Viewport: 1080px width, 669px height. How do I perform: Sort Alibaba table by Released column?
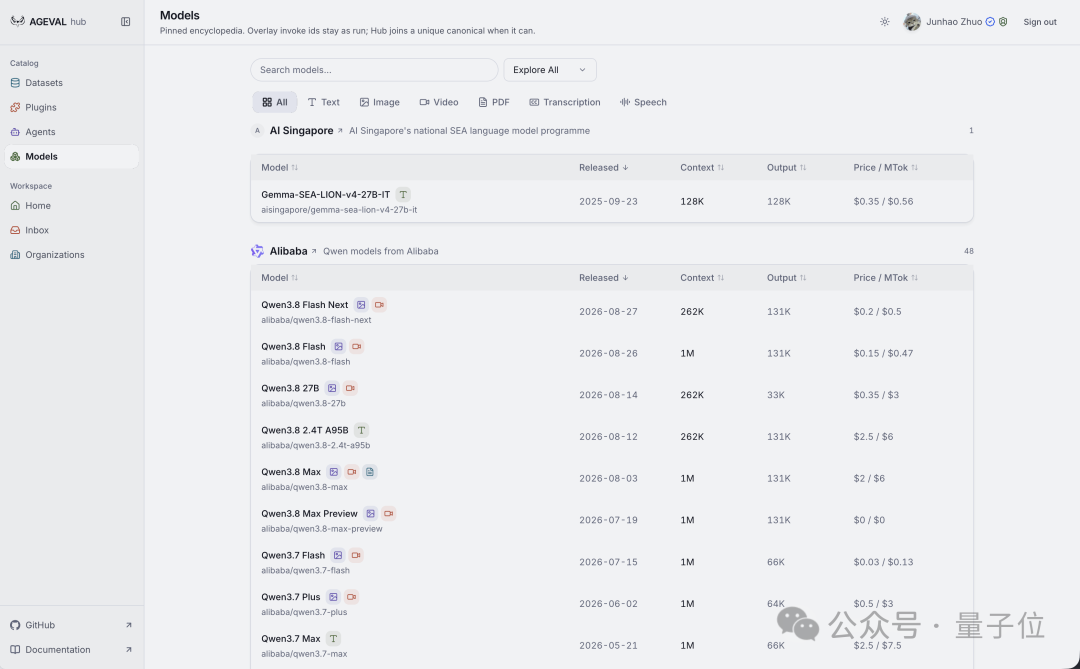(603, 278)
